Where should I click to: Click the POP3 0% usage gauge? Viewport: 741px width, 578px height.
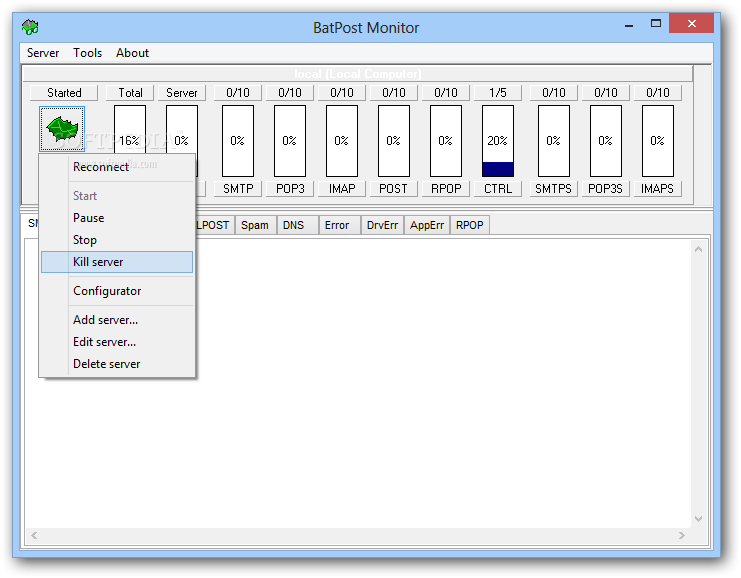click(x=290, y=141)
